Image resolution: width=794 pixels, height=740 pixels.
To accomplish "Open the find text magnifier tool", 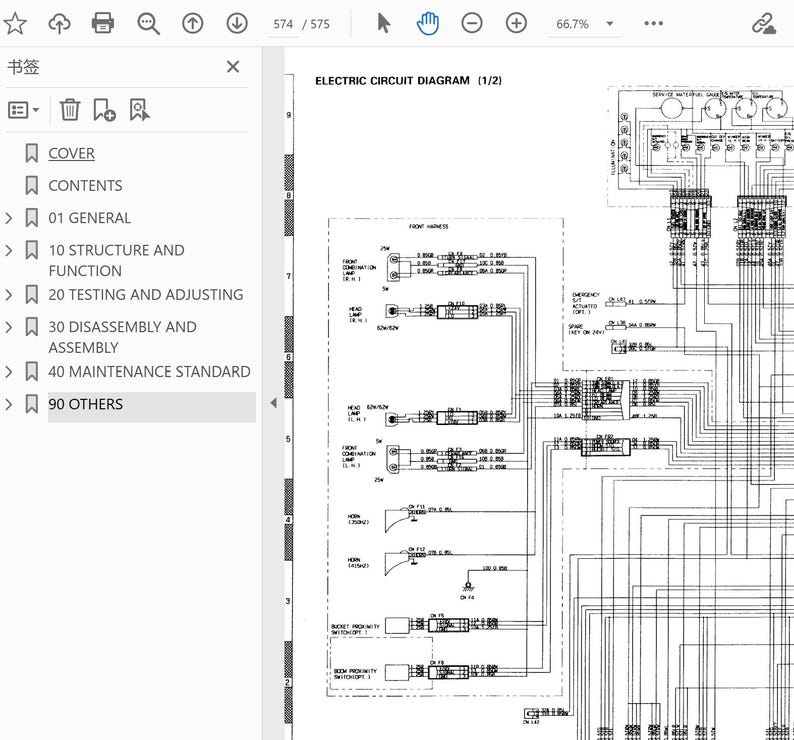I will coord(148,24).
